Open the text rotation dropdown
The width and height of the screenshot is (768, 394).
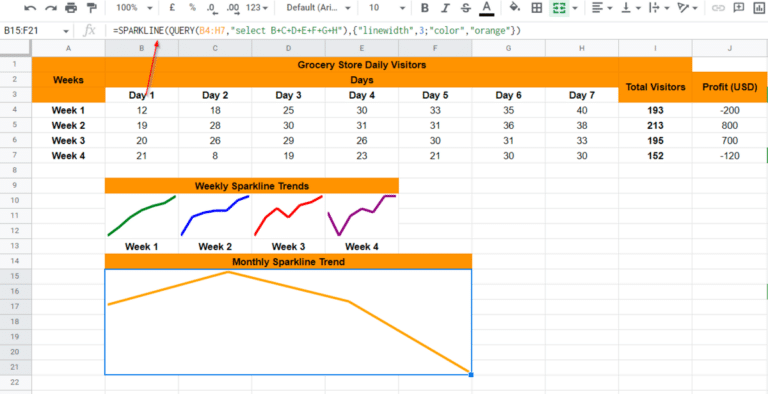coord(687,8)
